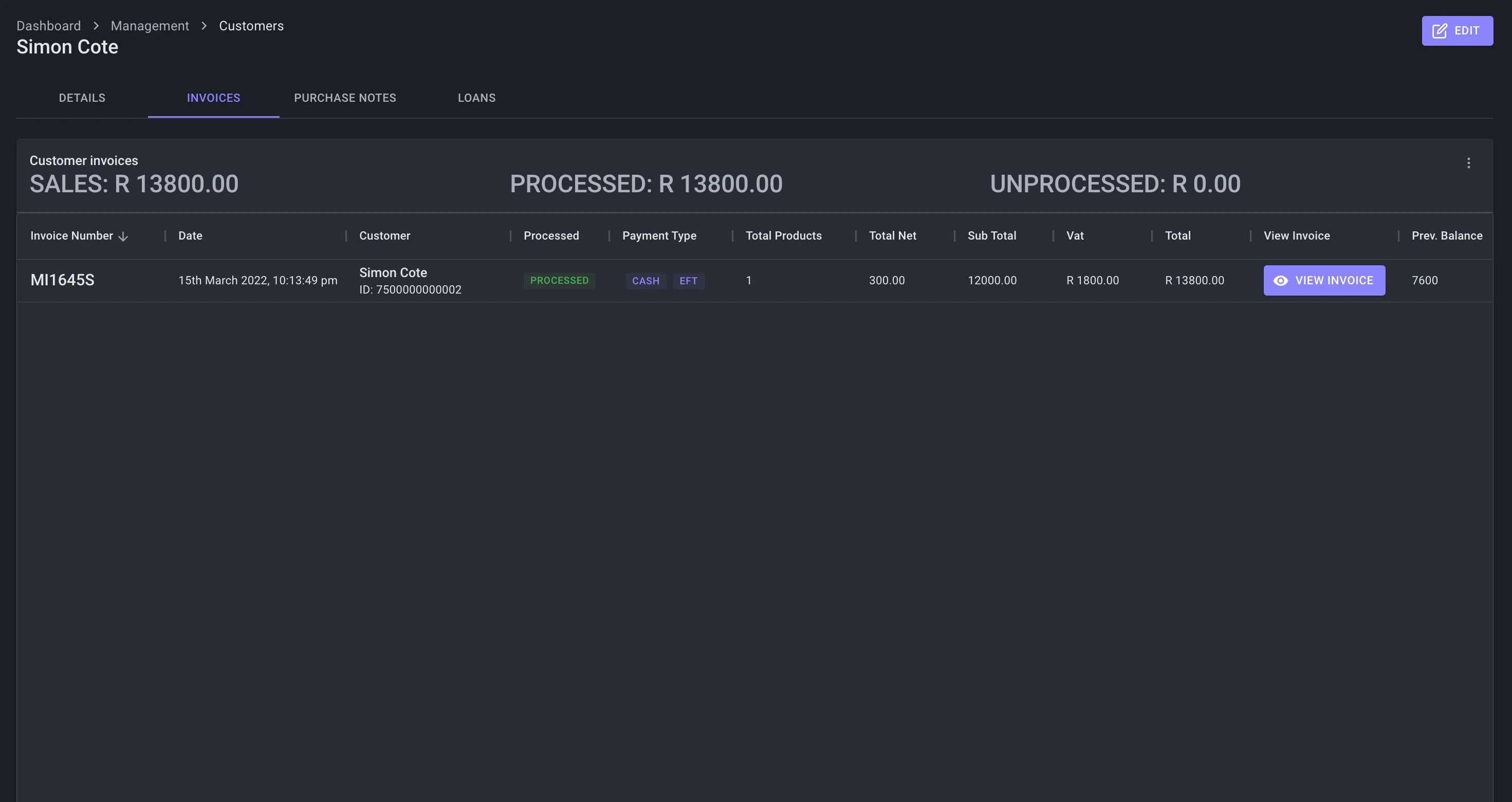Click the green PROCESSED status badge
Image resolution: width=1512 pixels, height=802 pixels.
(x=559, y=281)
